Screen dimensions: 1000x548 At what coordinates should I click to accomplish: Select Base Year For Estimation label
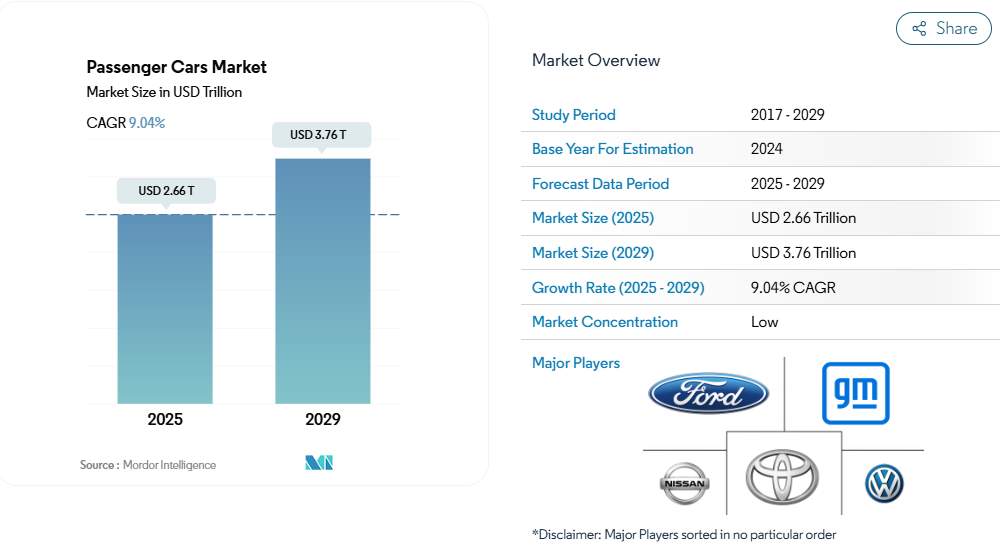click(612, 149)
